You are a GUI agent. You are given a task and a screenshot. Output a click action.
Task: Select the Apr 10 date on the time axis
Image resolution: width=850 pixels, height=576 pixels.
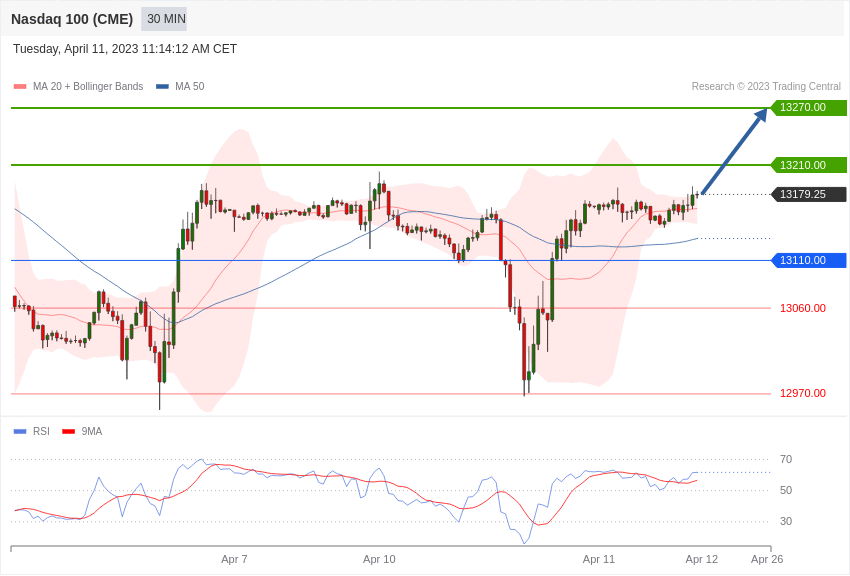(x=379, y=559)
